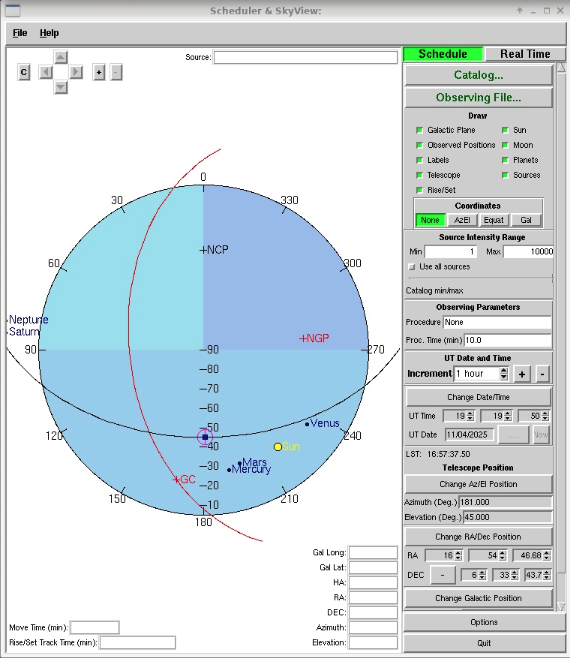
Task: Toggle the Galactic Plane draw checkbox
Action: pos(419,130)
